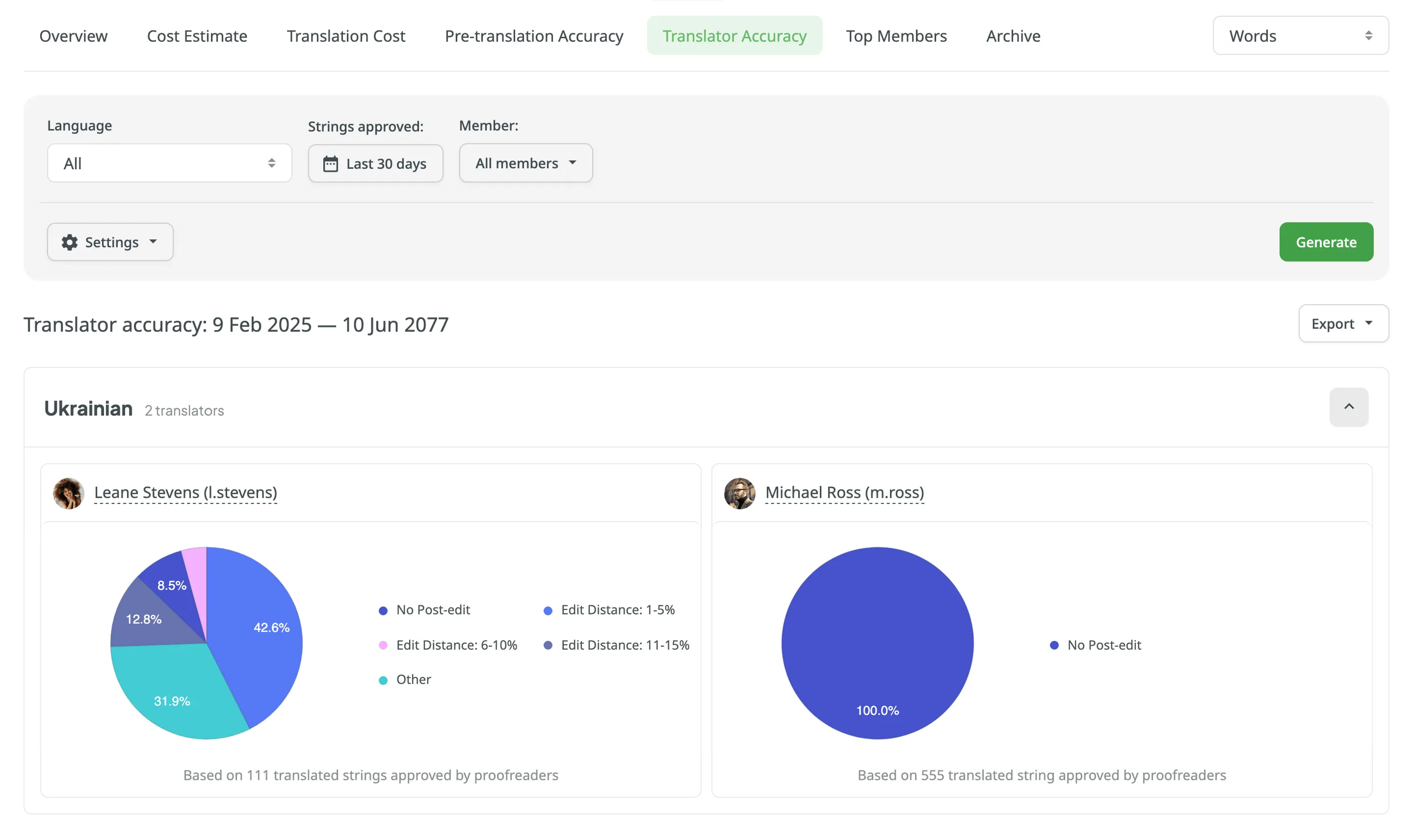This screenshot has width=1413, height=840.
Task: Open the Words unit selector
Action: point(1300,36)
